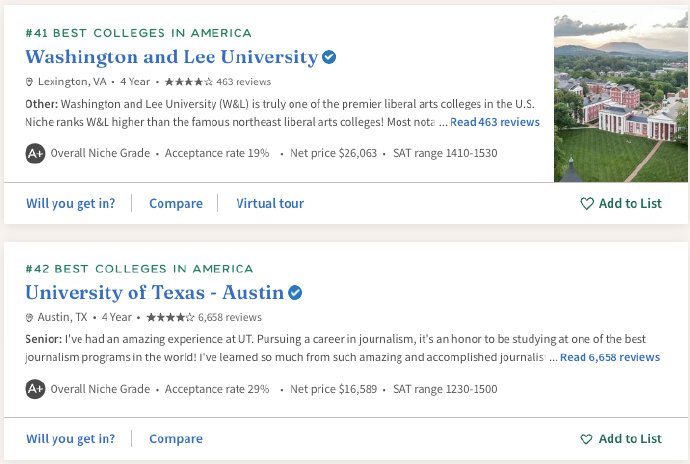
Task: Open 'Read 463 reviews' link
Action: [x=495, y=122]
